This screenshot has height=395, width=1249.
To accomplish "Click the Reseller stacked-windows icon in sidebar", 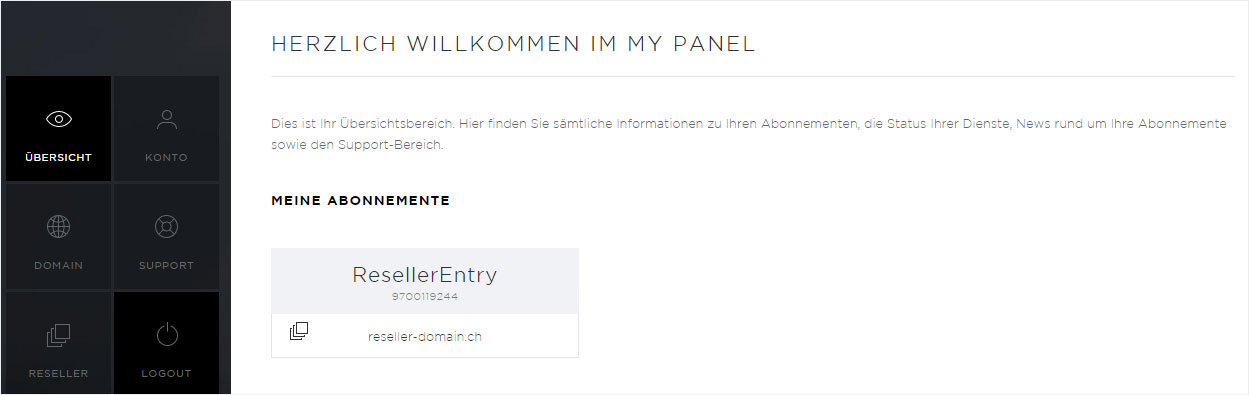I will 59,335.
